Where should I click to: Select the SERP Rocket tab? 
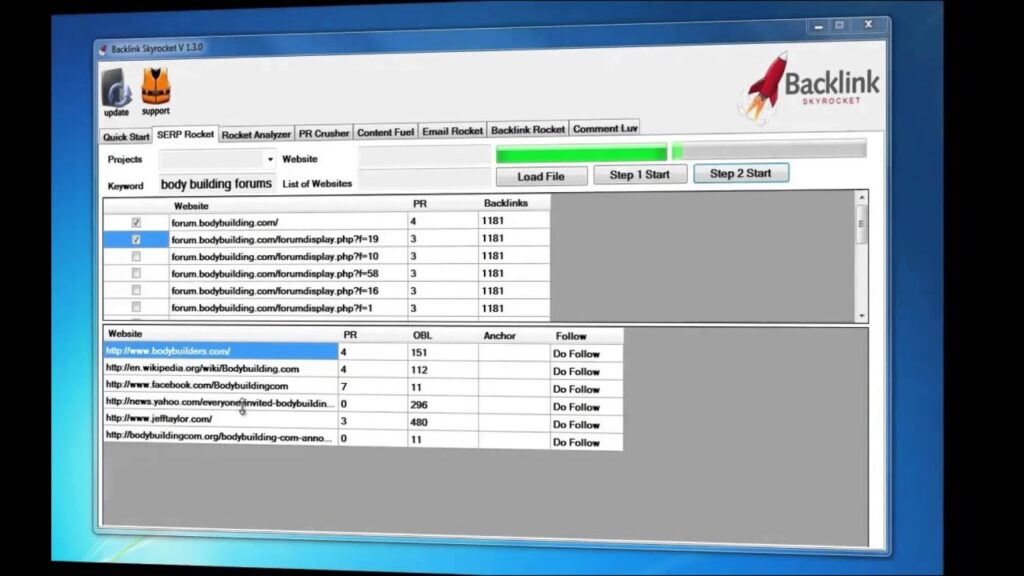pos(185,134)
